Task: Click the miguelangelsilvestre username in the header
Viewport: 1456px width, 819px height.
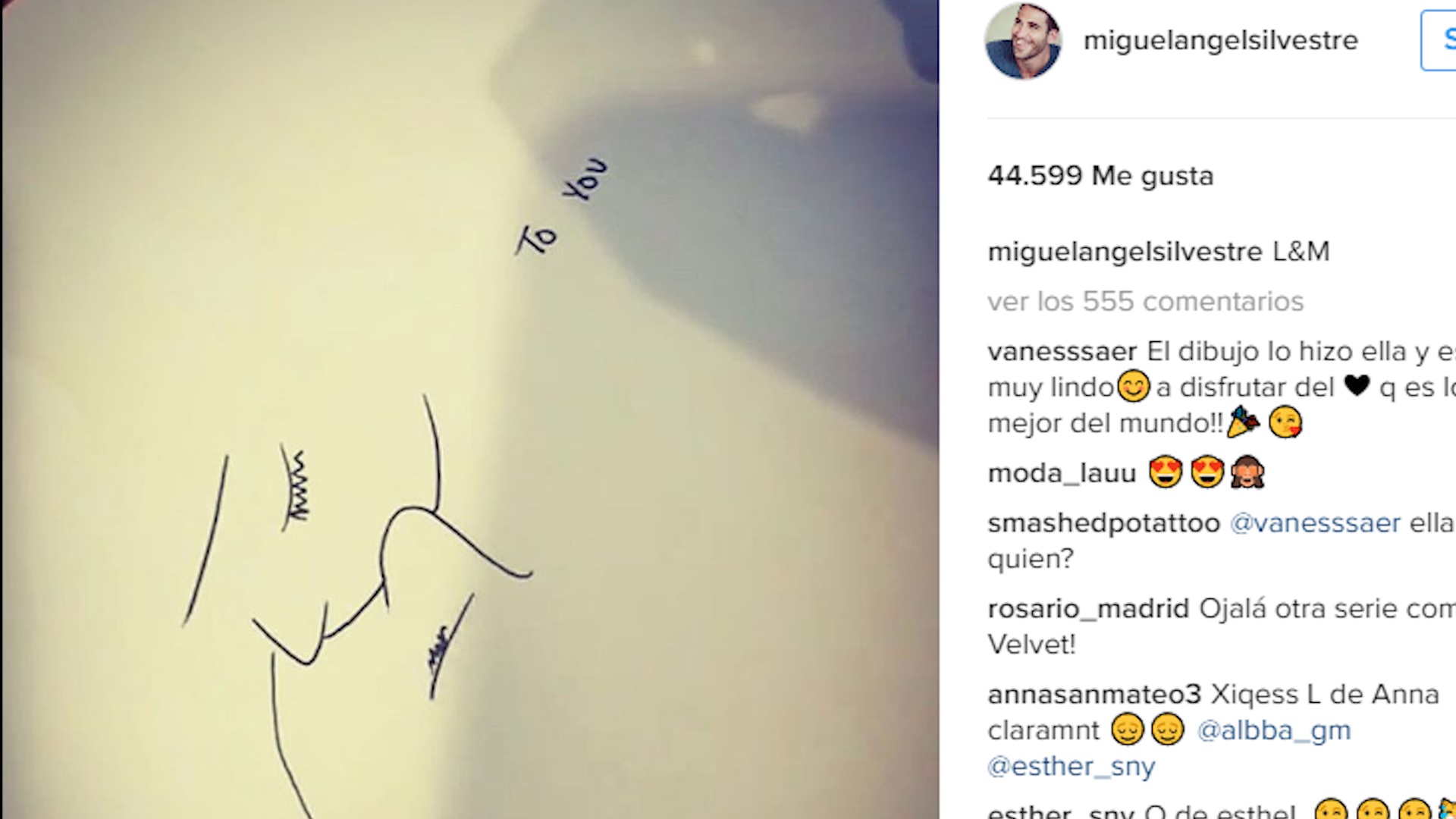Action: tap(1220, 40)
